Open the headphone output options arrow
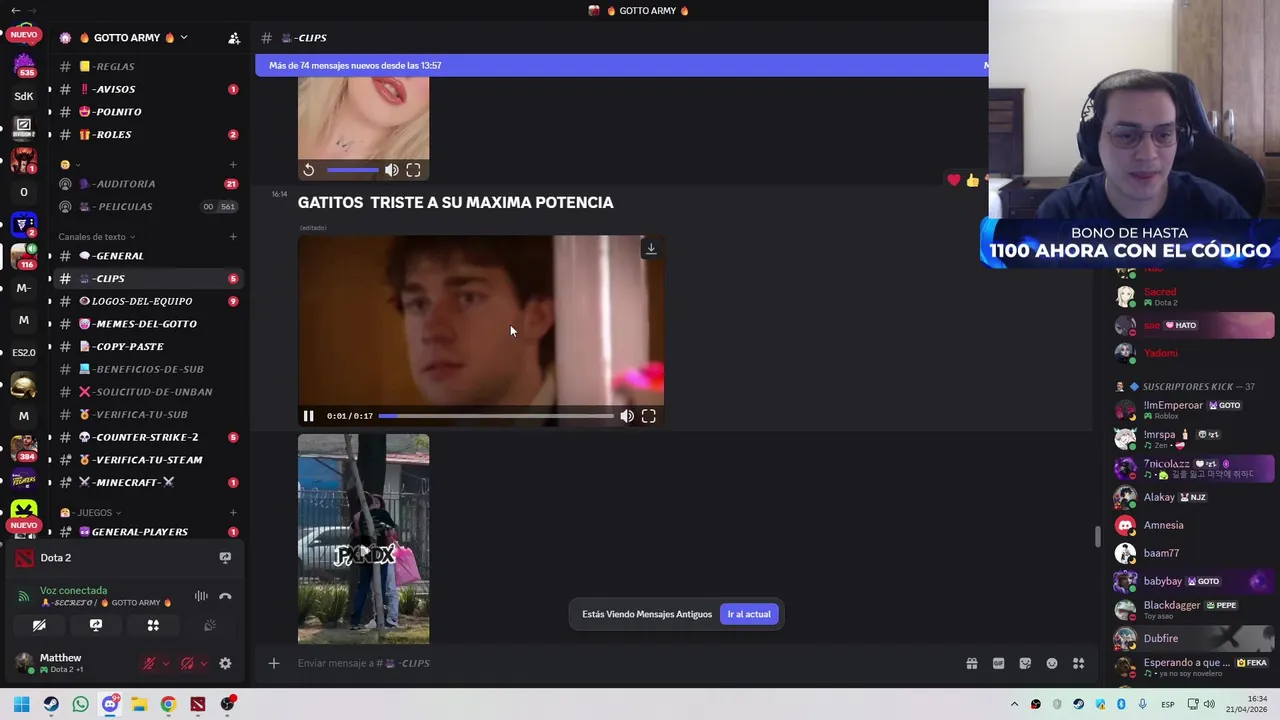 (204, 663)
